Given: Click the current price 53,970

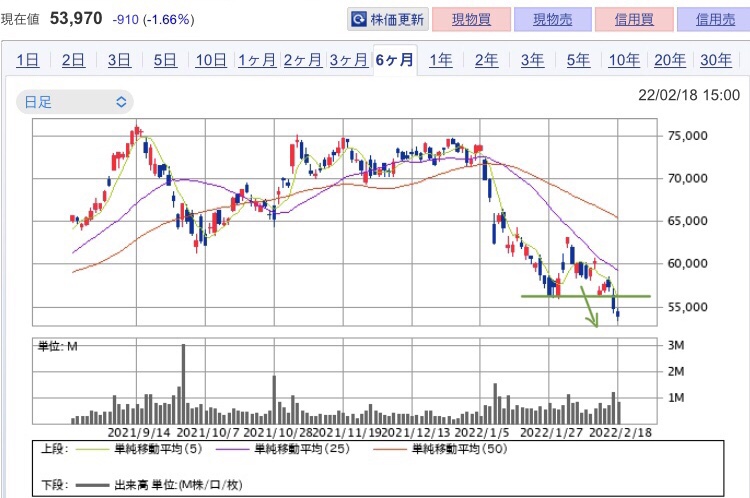Looking at the screenshot, I should coord(76,19).
